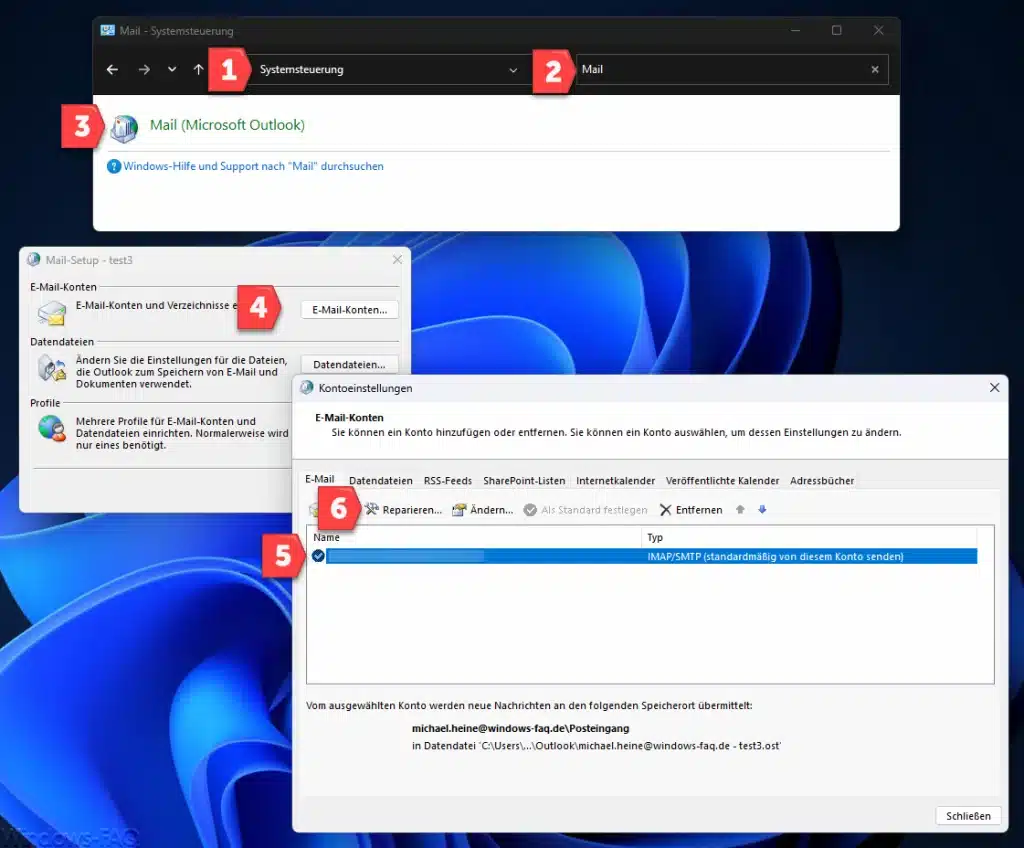1024x848 pixels.
Task: Clear the Mail search text
Action: tap(875, 69)
